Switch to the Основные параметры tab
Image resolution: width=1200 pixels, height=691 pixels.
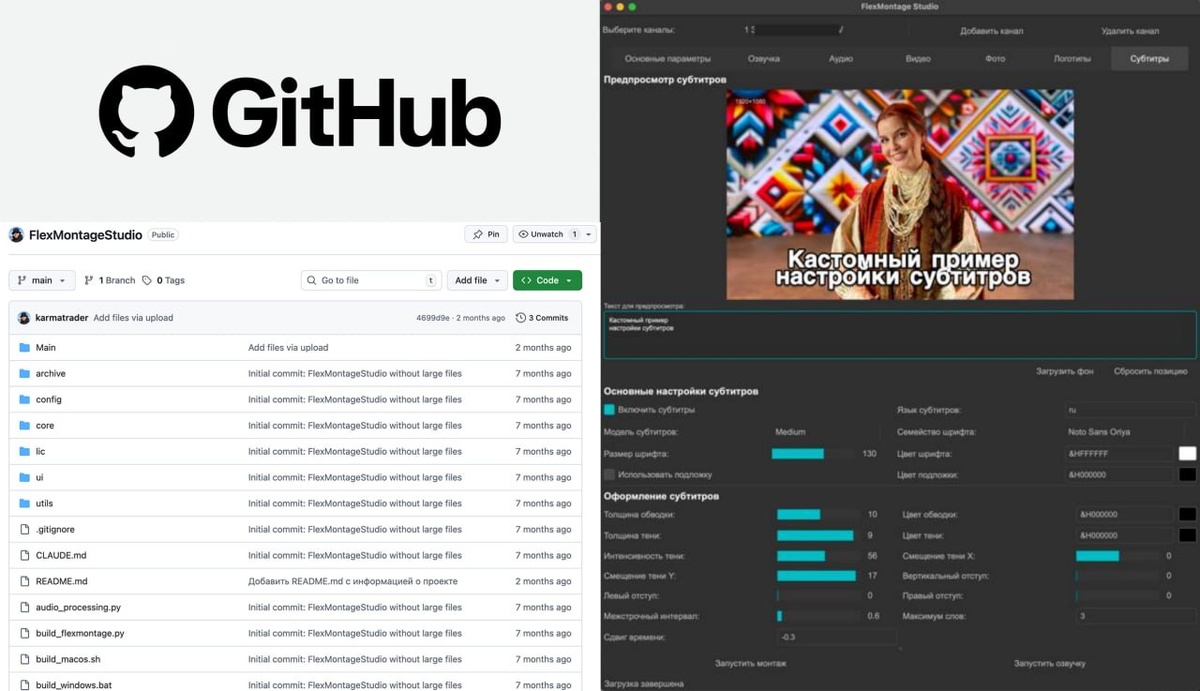point(667,59)
